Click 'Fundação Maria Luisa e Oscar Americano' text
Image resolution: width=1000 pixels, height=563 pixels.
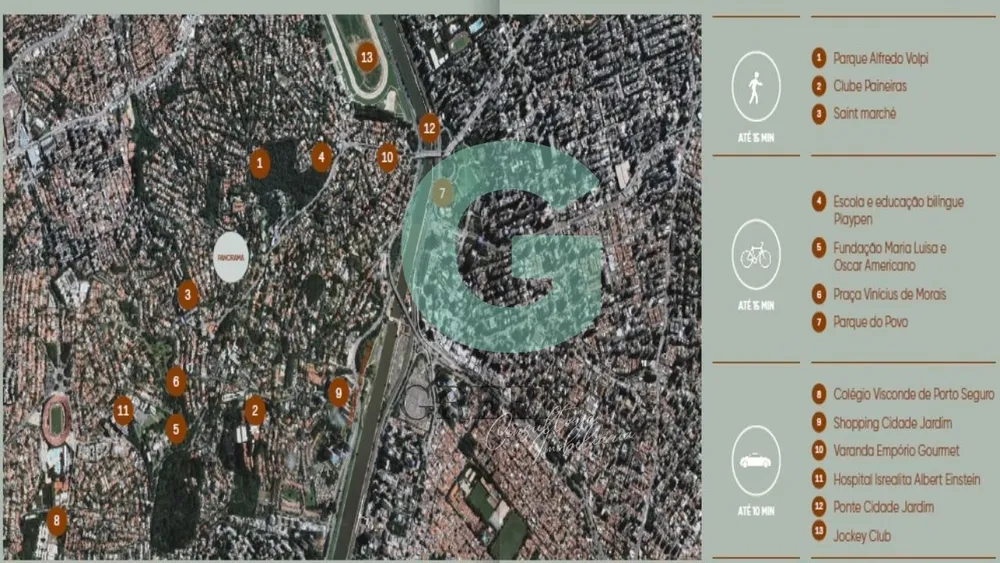(890, 256)
